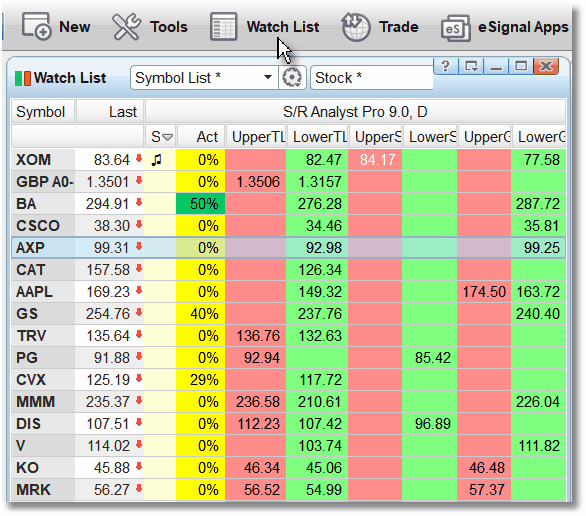Click the window options dropdown icon in title bar
The width and height of the screenshot is (586, 516).
point(471,66)
